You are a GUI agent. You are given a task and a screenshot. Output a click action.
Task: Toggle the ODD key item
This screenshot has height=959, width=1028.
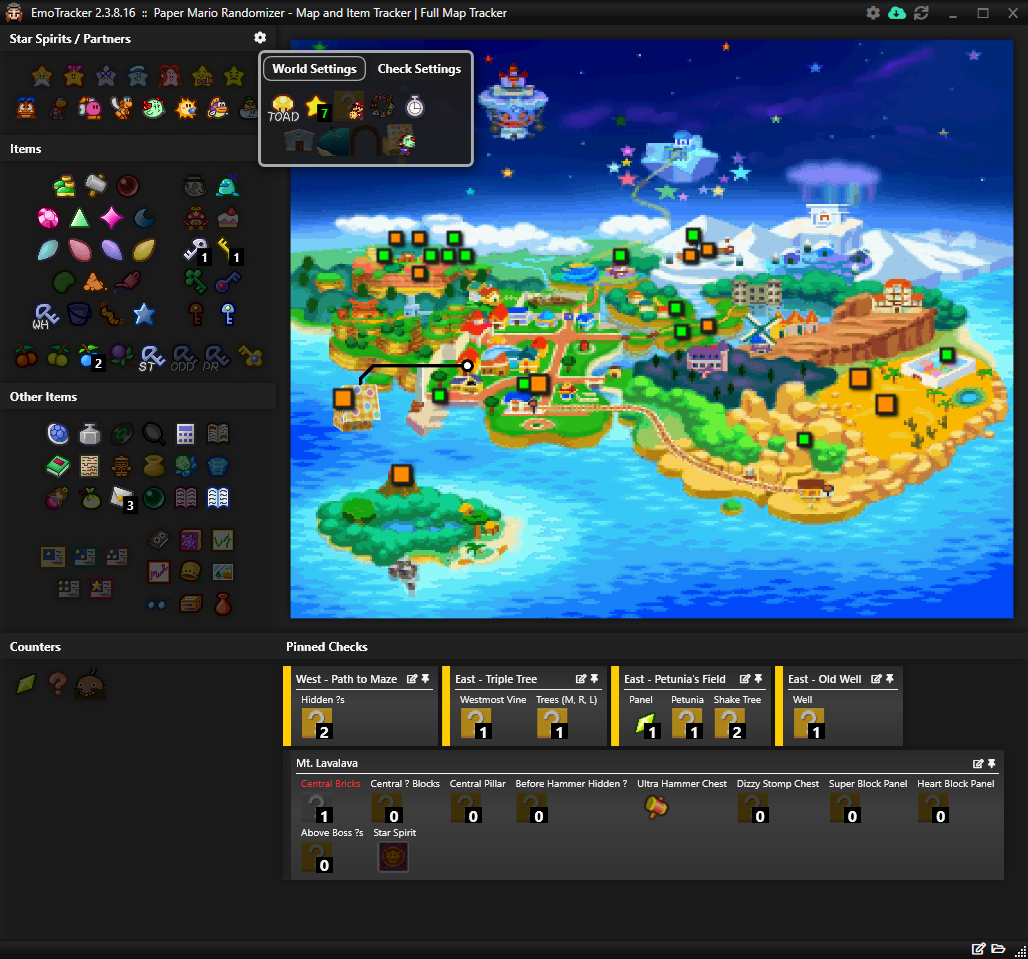pyautogui.click(x=184, y=358)
